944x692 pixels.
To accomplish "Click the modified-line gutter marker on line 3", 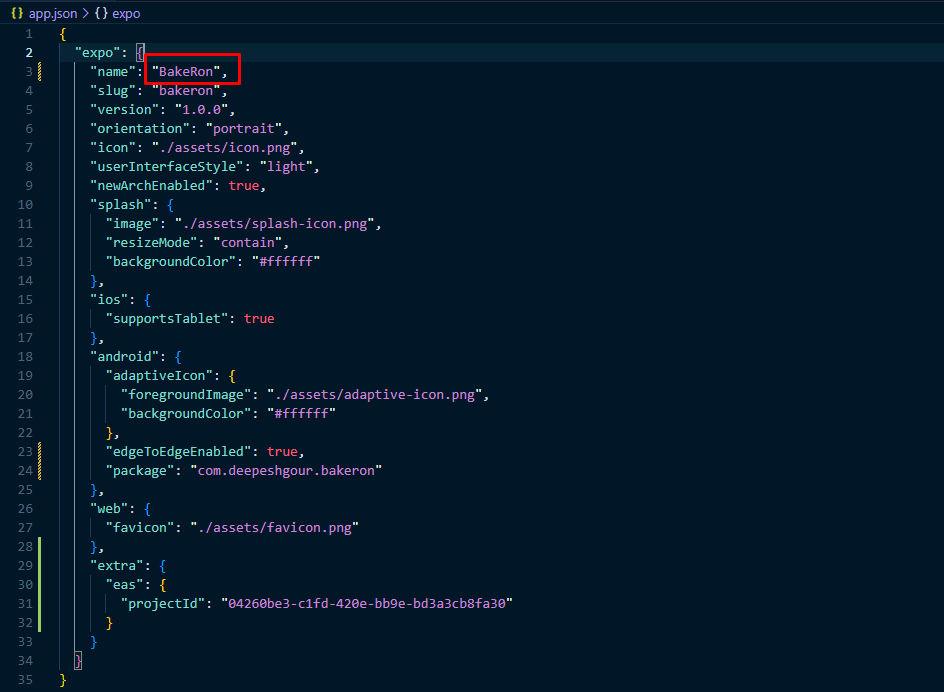I will coord(39,71).
